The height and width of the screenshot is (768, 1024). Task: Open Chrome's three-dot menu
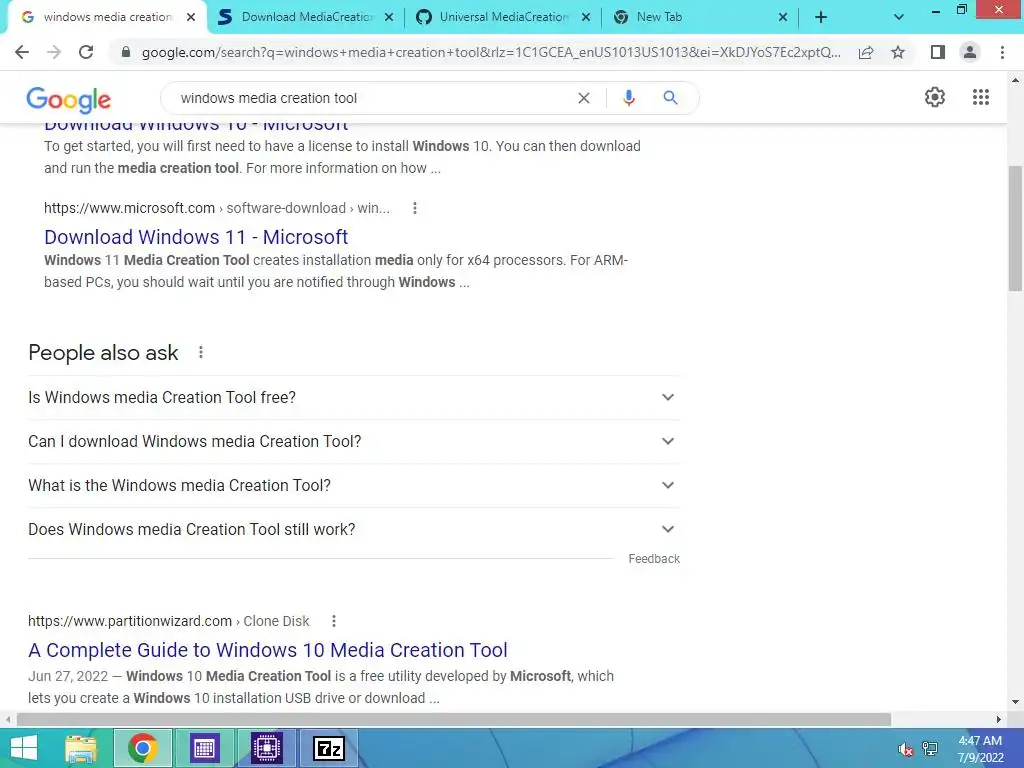pyautogui.click(x=1002, y=52)
